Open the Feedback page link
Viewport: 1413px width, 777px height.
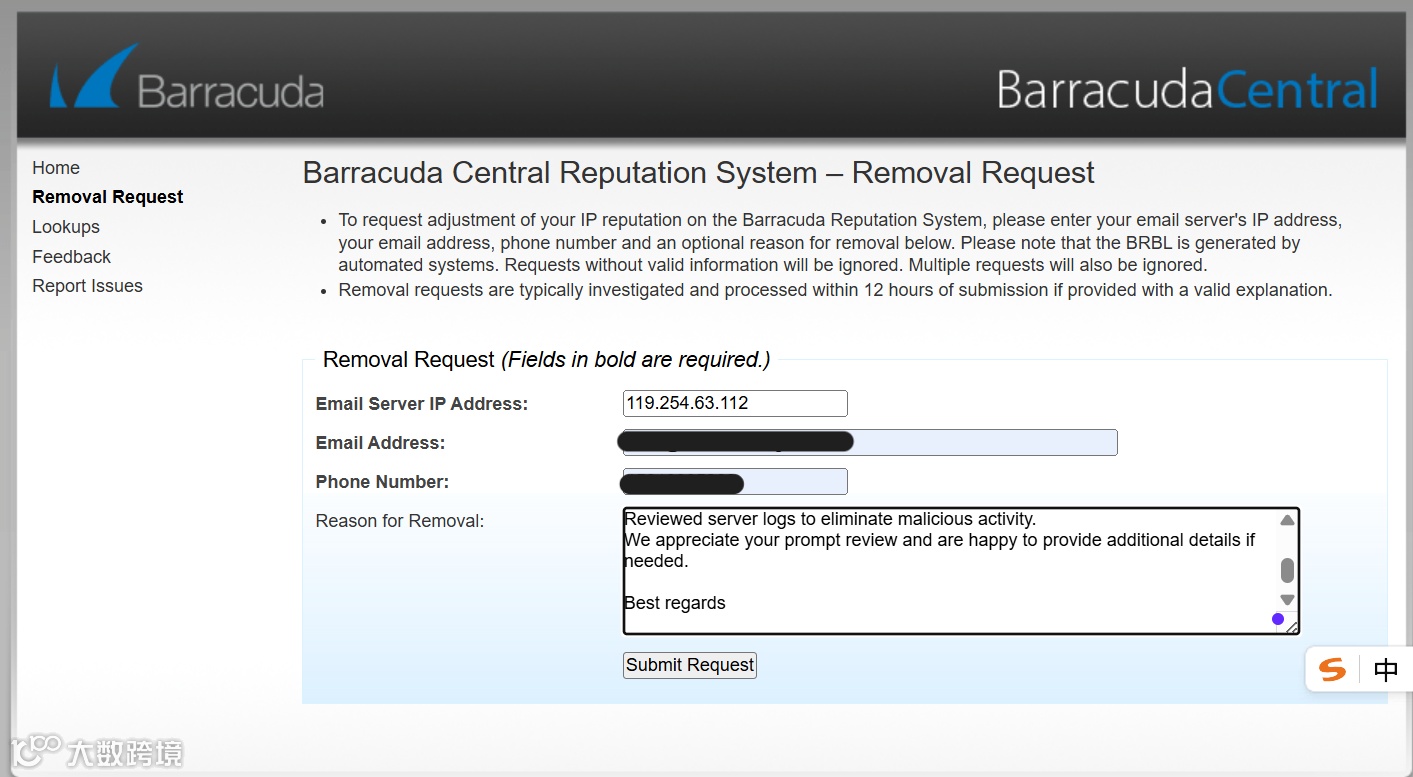(x=71, y=257)
